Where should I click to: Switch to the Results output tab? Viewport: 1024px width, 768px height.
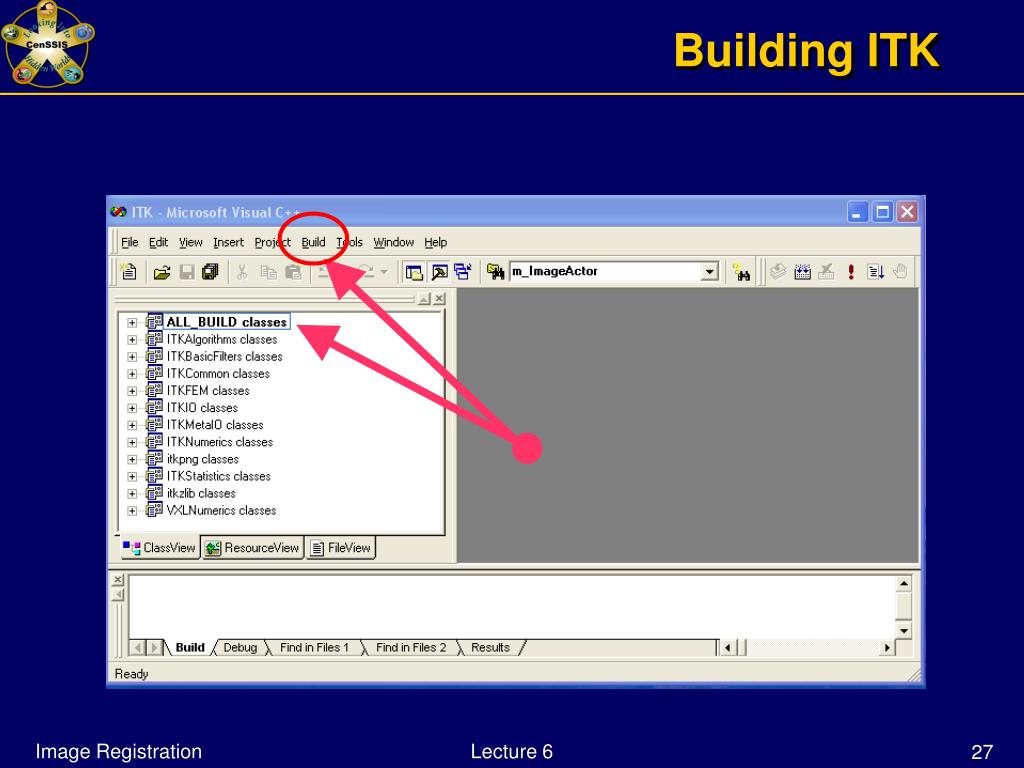(x=490, y=647)
